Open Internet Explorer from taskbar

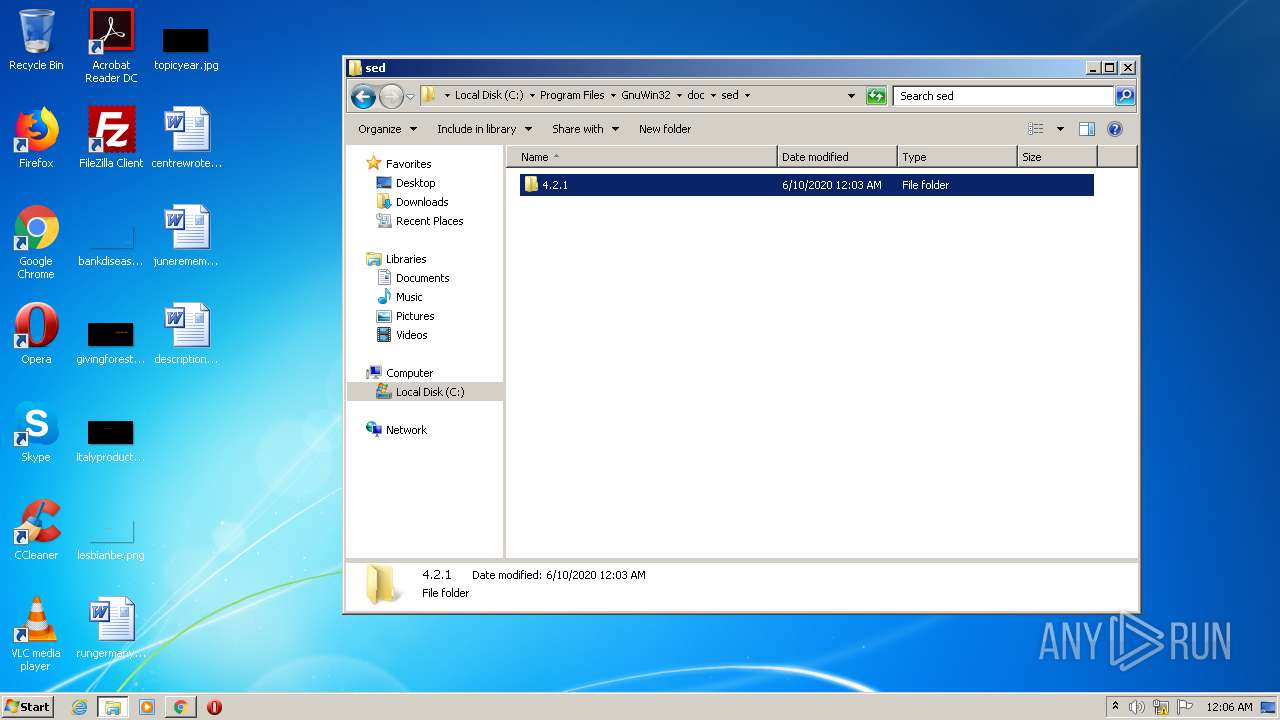click(x=79, y=707)
